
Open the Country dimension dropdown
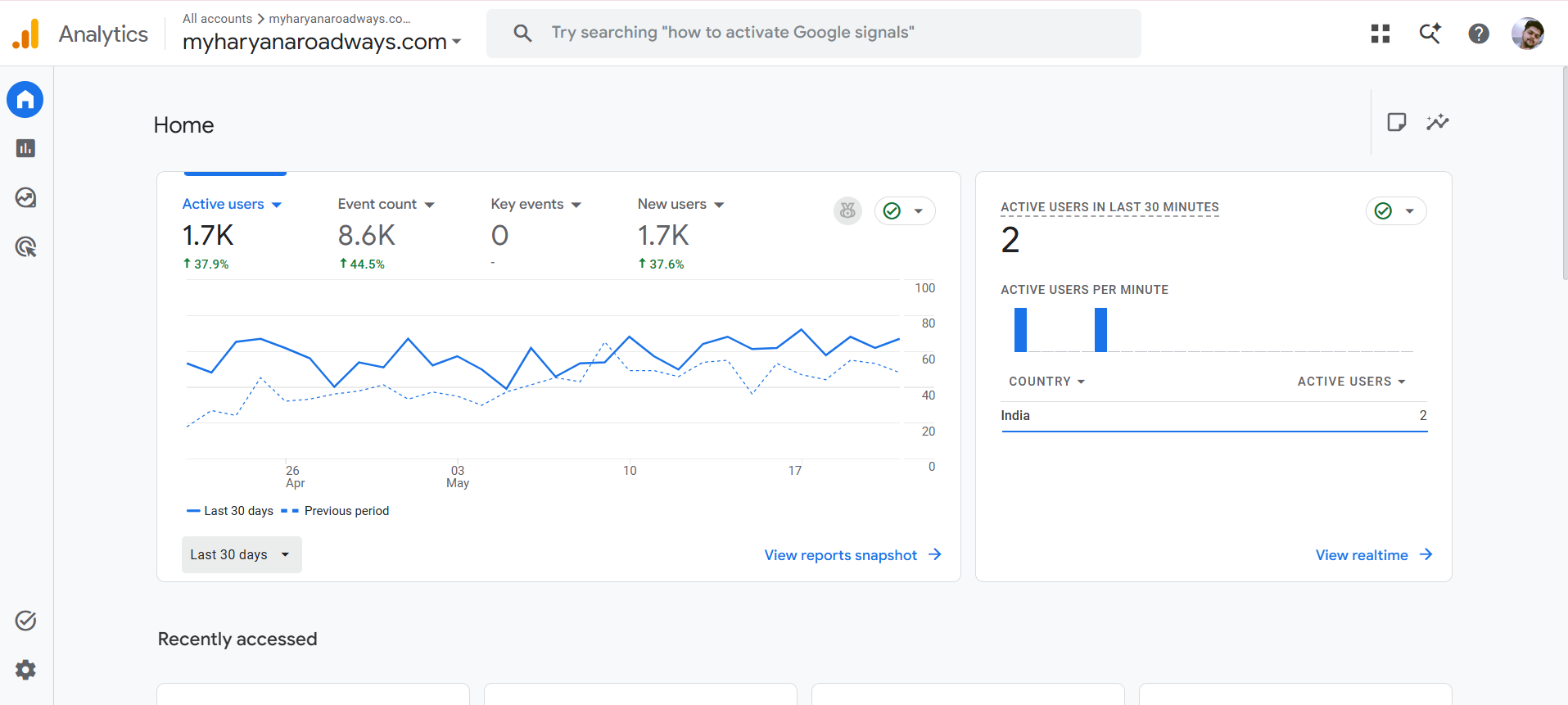point(1046,382)
